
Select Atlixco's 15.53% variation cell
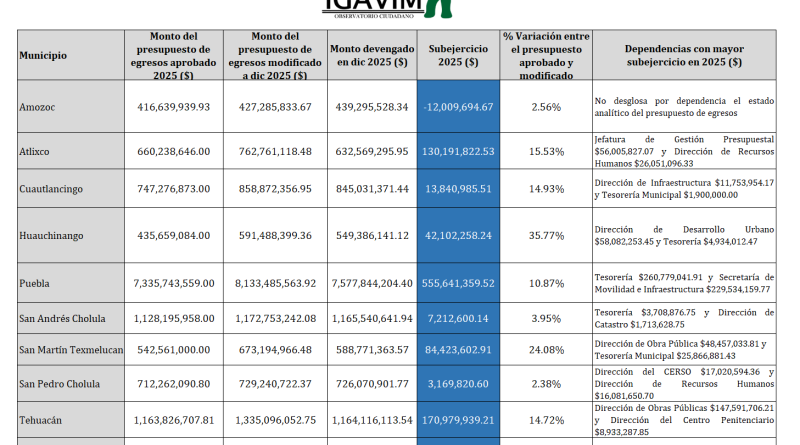pyautogui.click(x=546, y=152)
